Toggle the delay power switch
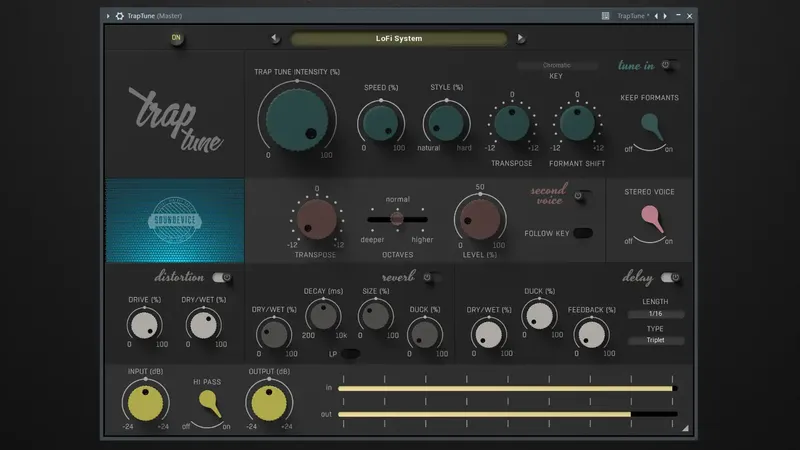Viewport: 800px width, 450px height. (x=670, y=277)
